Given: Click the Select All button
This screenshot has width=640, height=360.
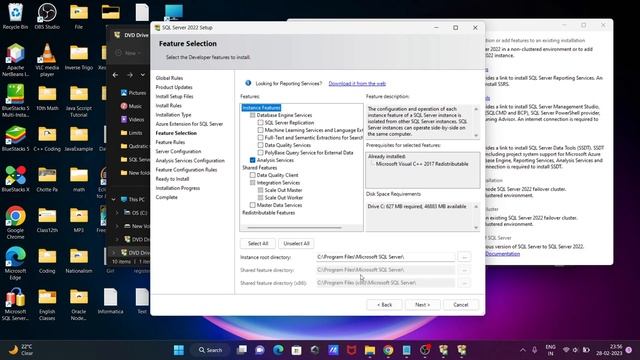Looking at the screenshot, I should (x=258, y=243).
